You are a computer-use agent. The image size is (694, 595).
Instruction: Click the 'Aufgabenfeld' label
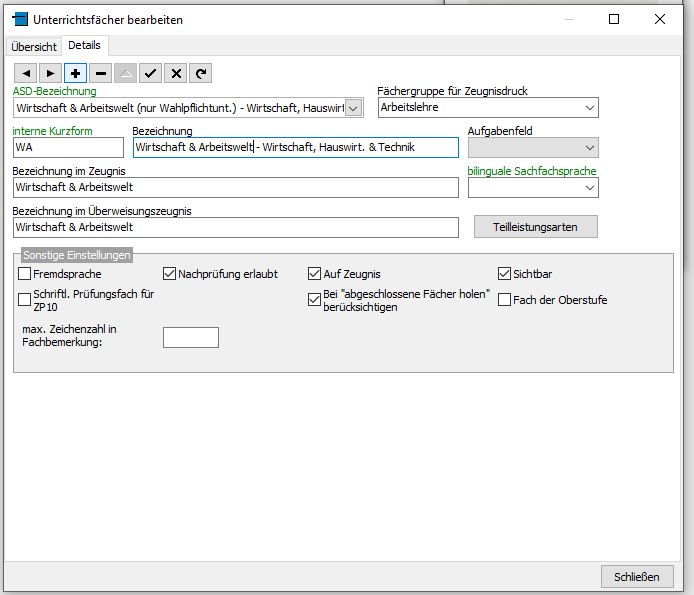coord(500,131)
